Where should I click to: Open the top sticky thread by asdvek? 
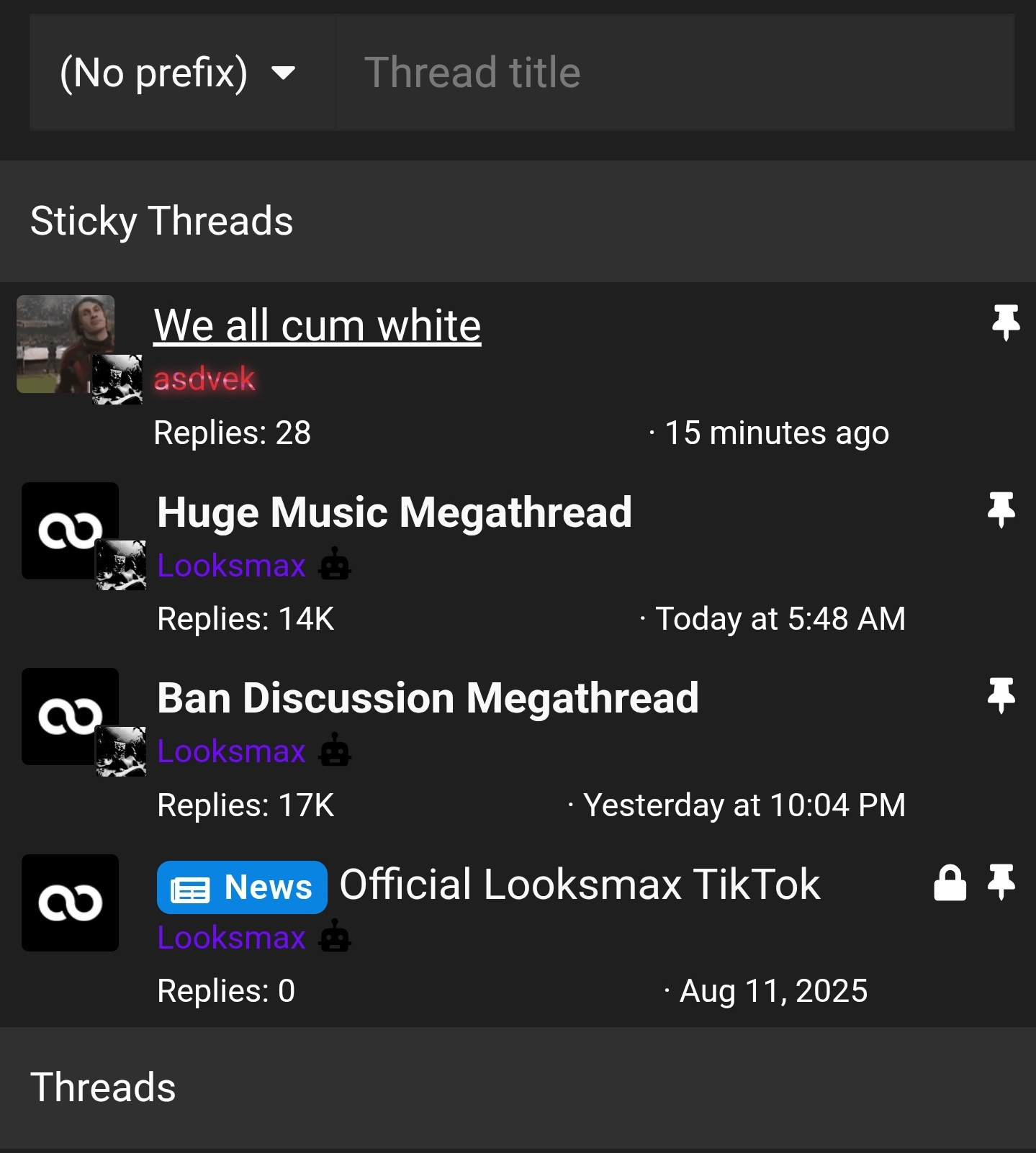tap(317, 326)
